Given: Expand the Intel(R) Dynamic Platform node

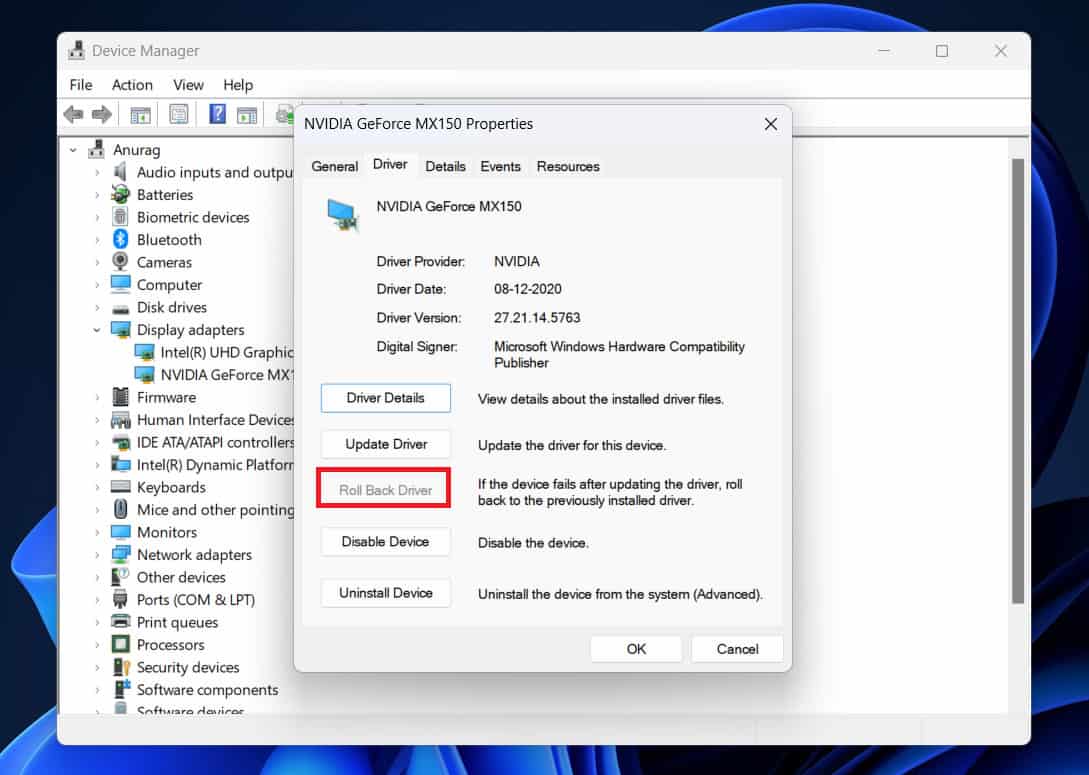Looking at the screenshot, I should (97, 465).
